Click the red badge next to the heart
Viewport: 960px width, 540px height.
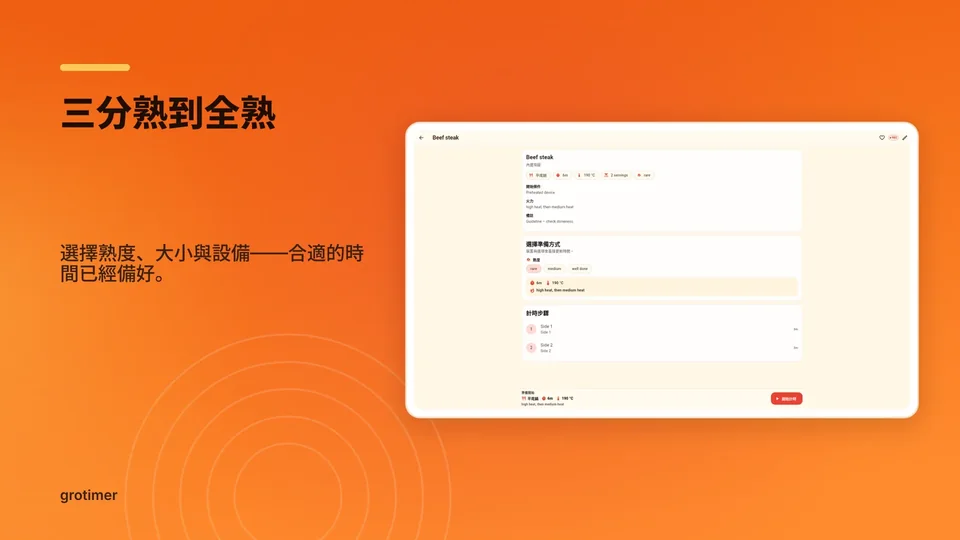click(x=893, y=138)
